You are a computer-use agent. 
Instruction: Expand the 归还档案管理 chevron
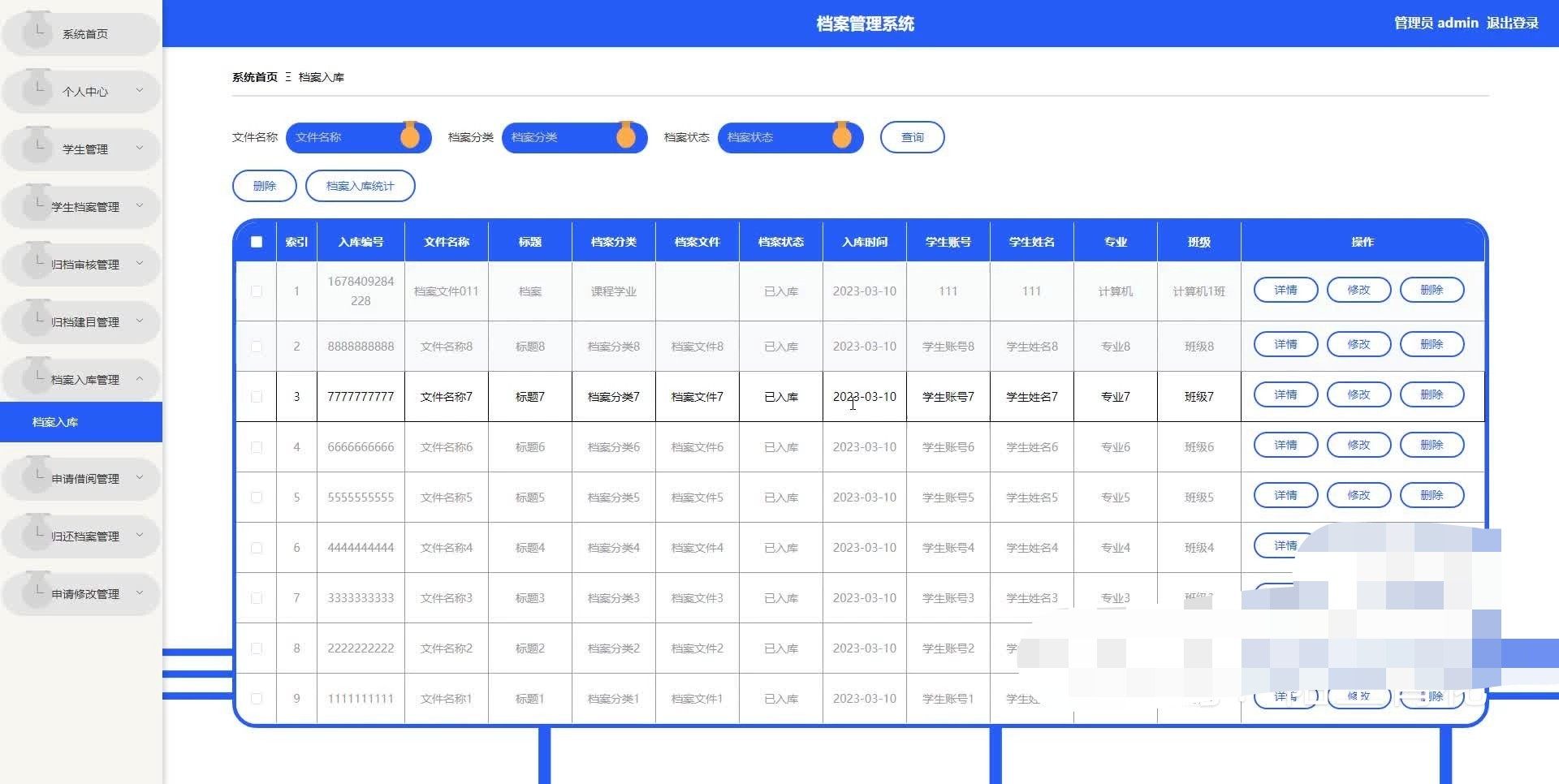point(140,535)
